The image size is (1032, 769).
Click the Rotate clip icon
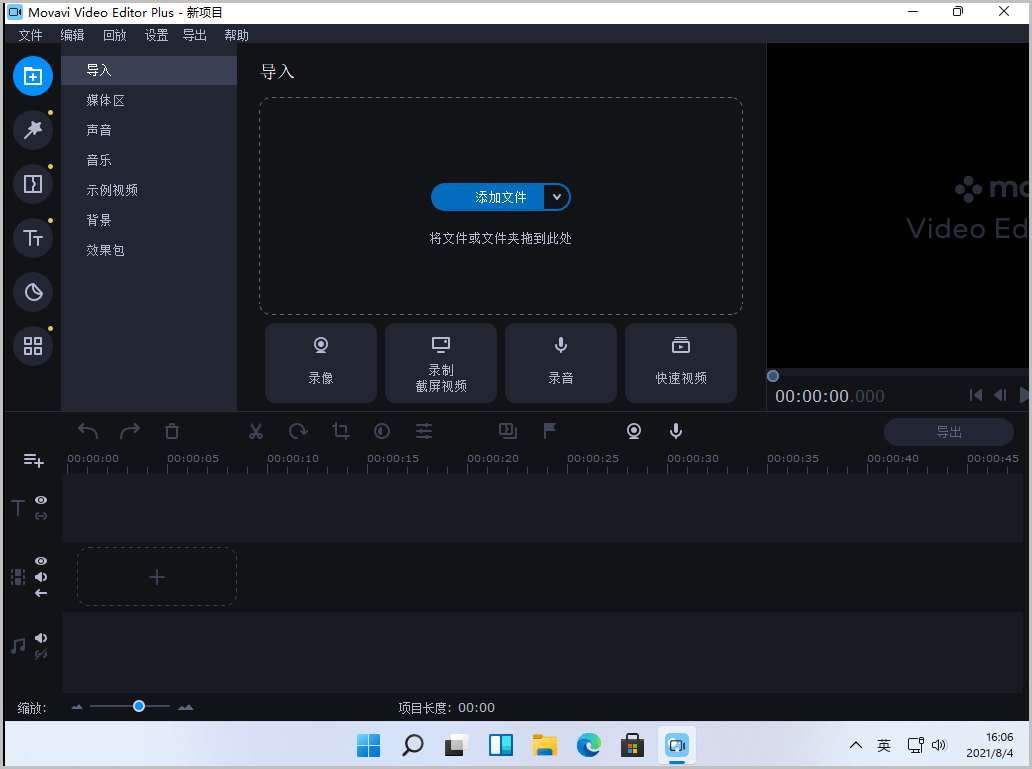point(298,431)
